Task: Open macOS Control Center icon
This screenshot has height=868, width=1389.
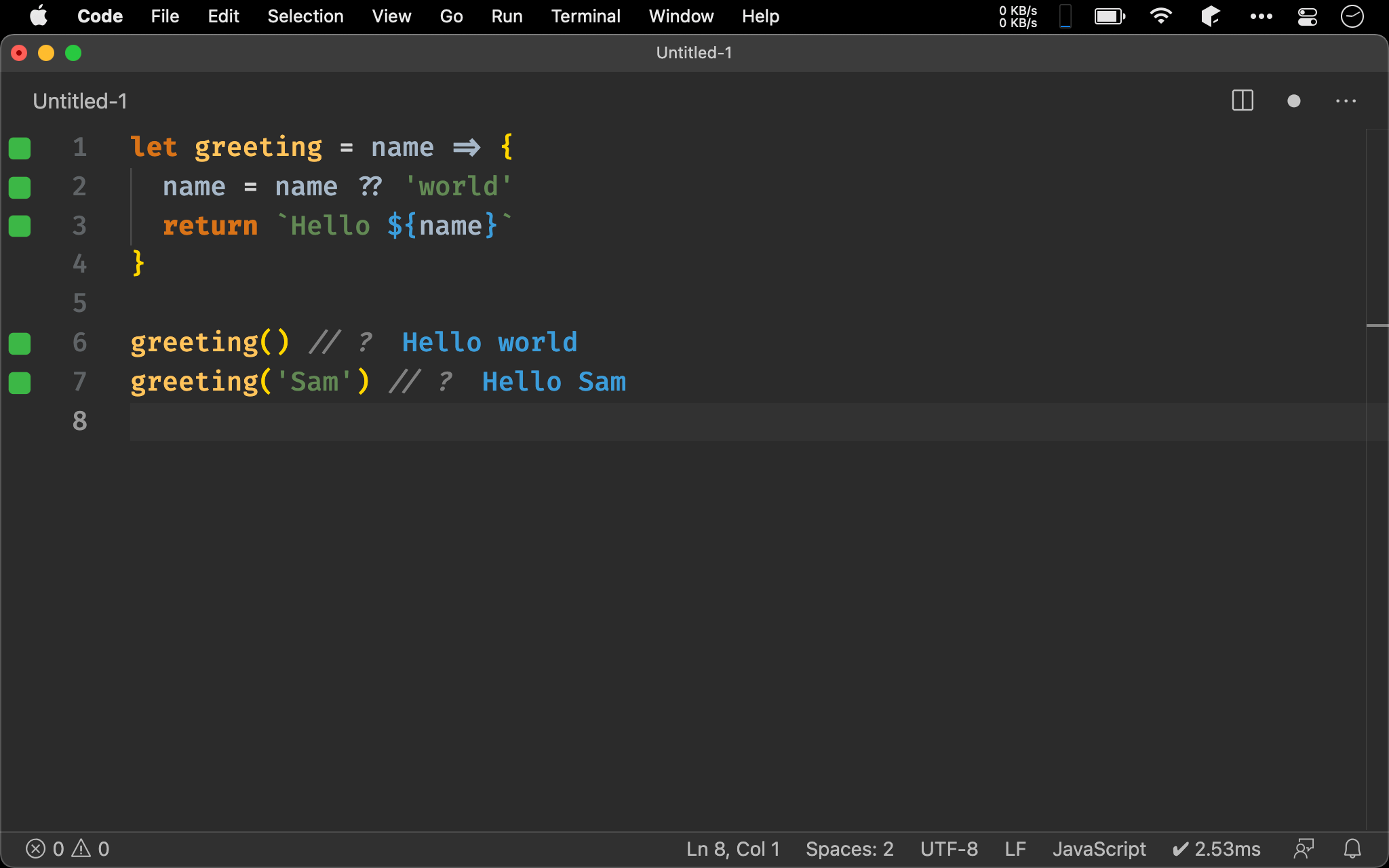Action: click(1307, 16)
